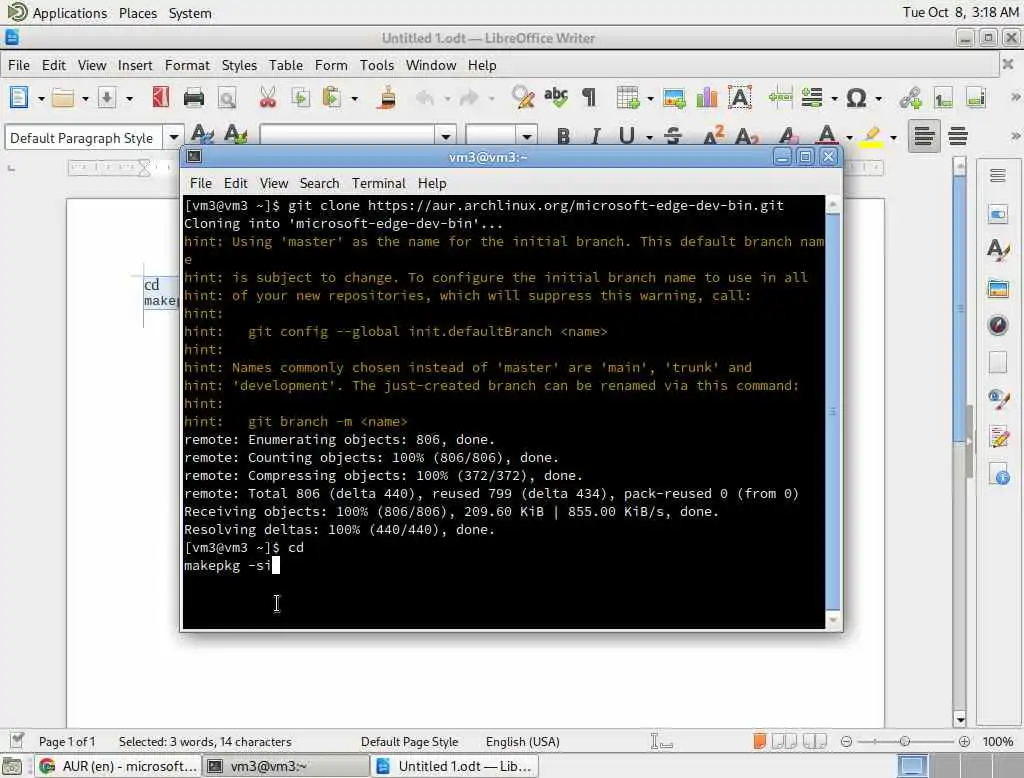This screenshot has height=778, width=1024.
Task: Click the Save document icon
Action: click(107, 98)
